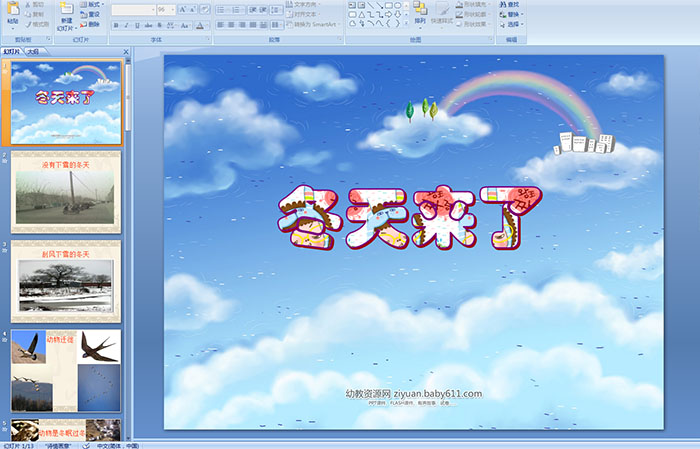Click the New Slide (新建幻灯片) icon
Screen dimensions: 700x449
tap(67, 9)
